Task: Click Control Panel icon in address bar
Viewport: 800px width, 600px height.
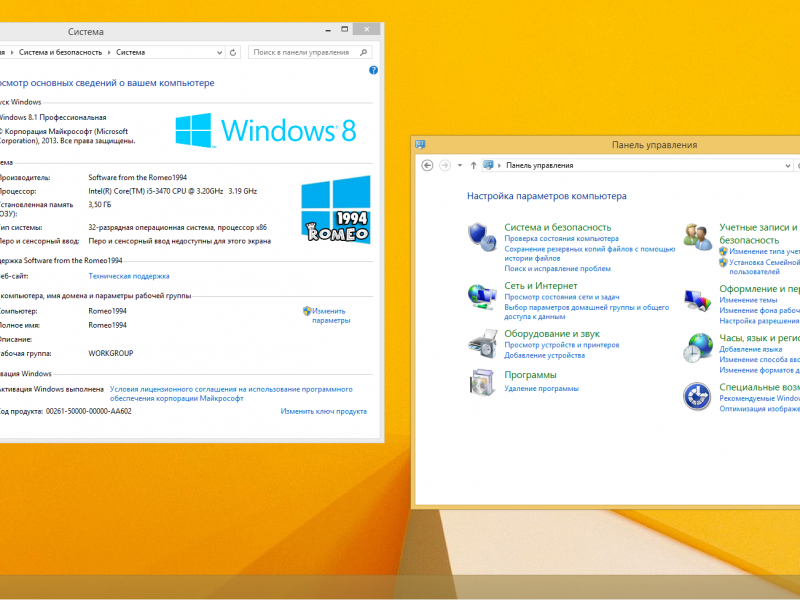Action: (x=488, y=165)
